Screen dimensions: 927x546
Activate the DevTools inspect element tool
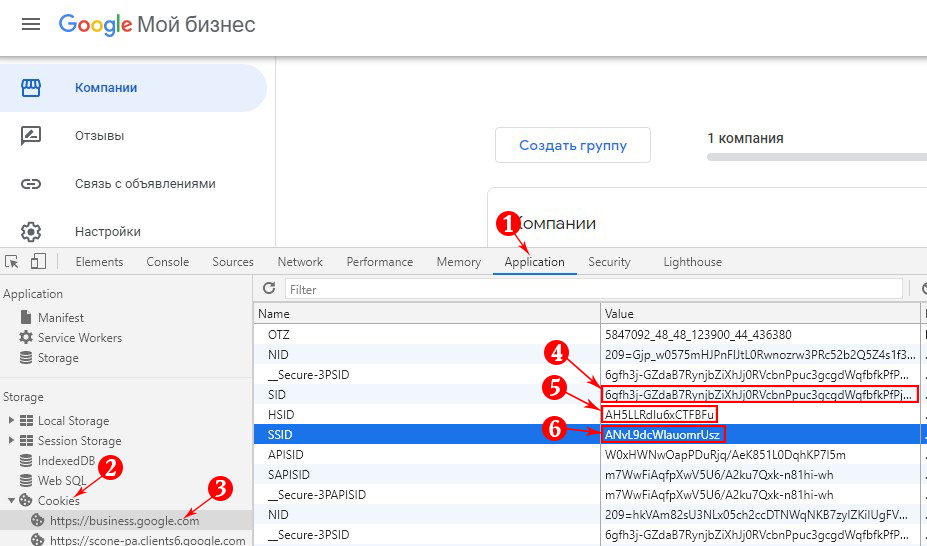[11, 261]
